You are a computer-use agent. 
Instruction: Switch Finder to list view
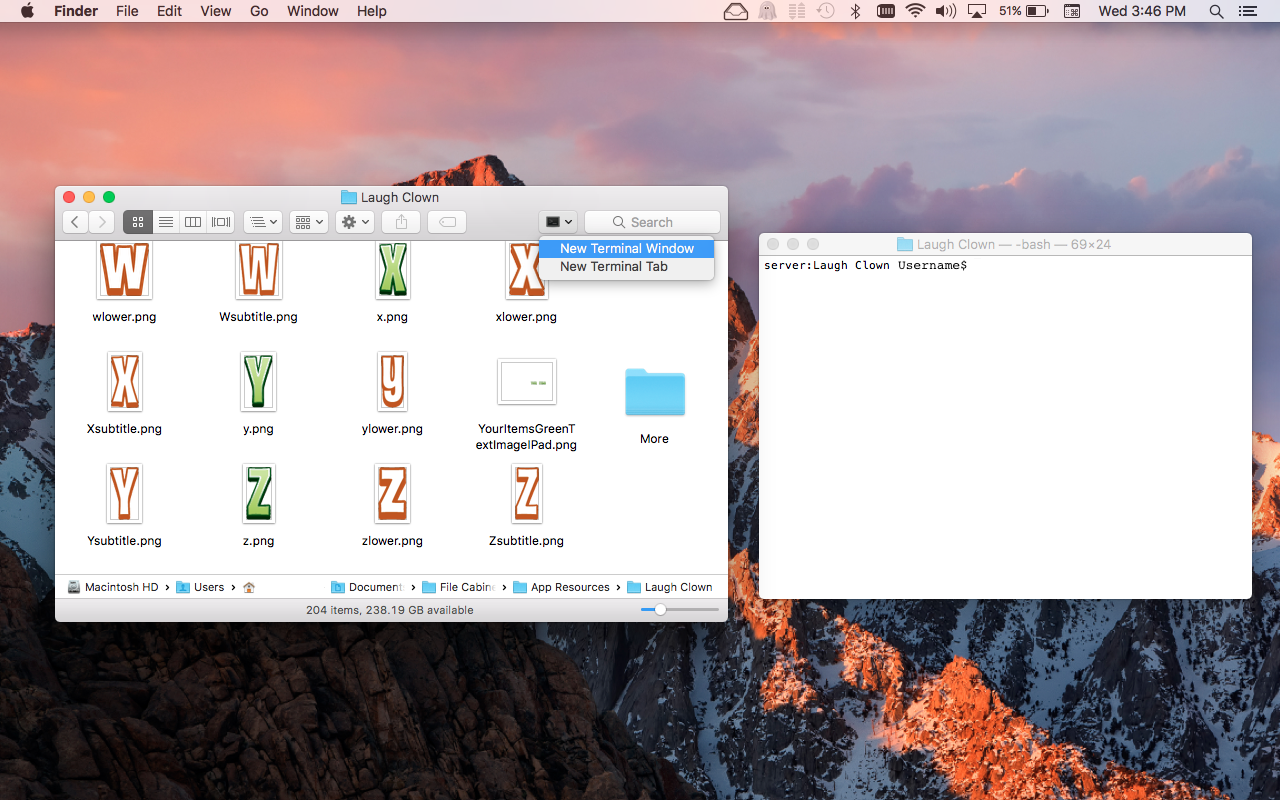(x=166, y=222)
